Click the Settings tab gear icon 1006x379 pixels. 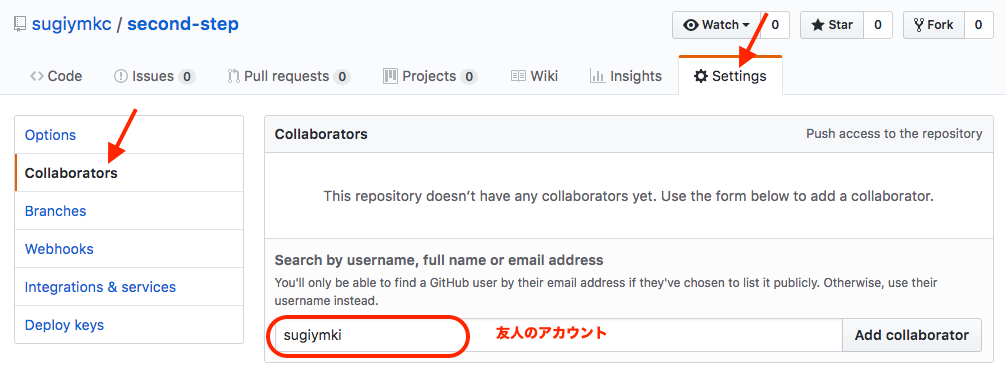[701, 76]
